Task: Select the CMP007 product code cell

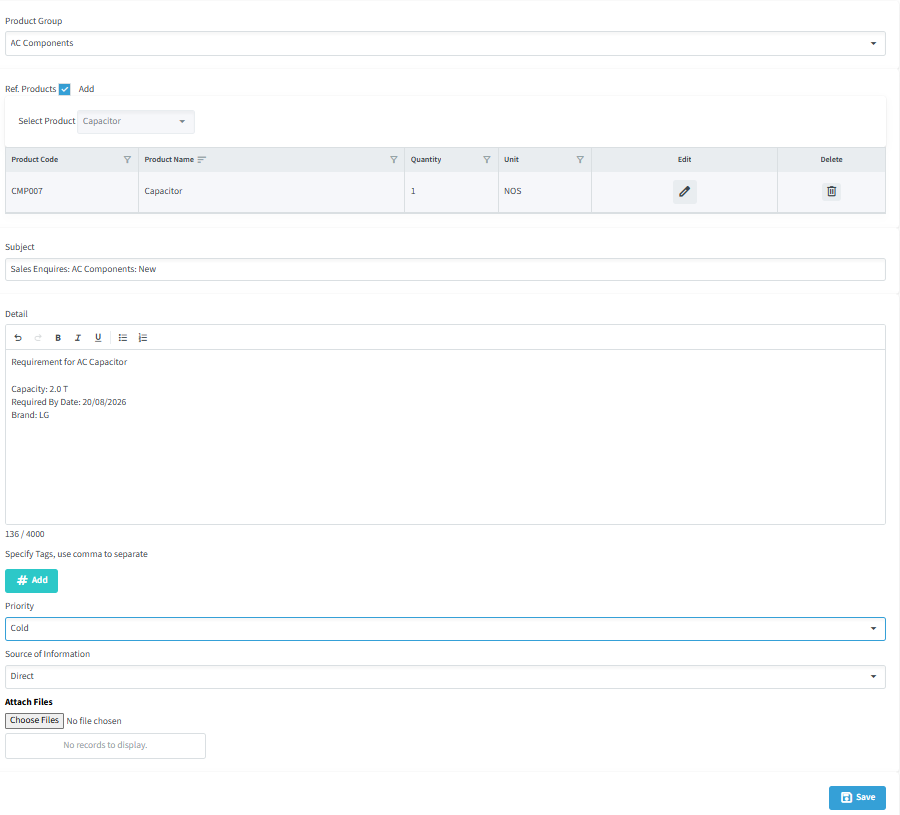Action: (x=72, y=192)
